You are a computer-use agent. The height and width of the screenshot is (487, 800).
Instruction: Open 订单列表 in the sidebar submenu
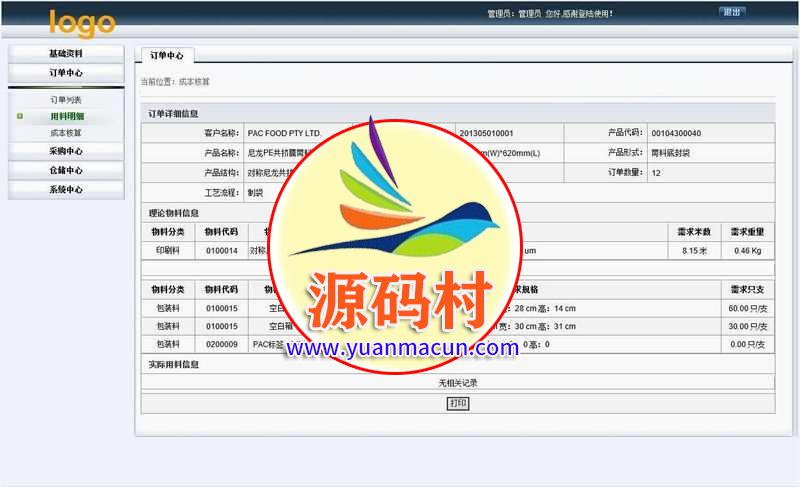[66, 100]
